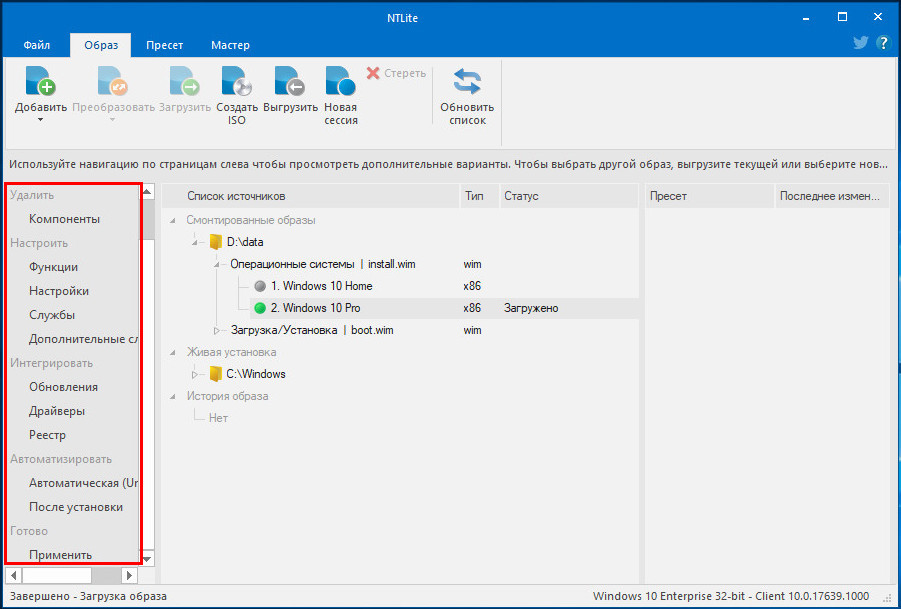Viewport: 901px width, 609px height.
Task: Open the help question mark icon
Action: (x=883, y=43)
